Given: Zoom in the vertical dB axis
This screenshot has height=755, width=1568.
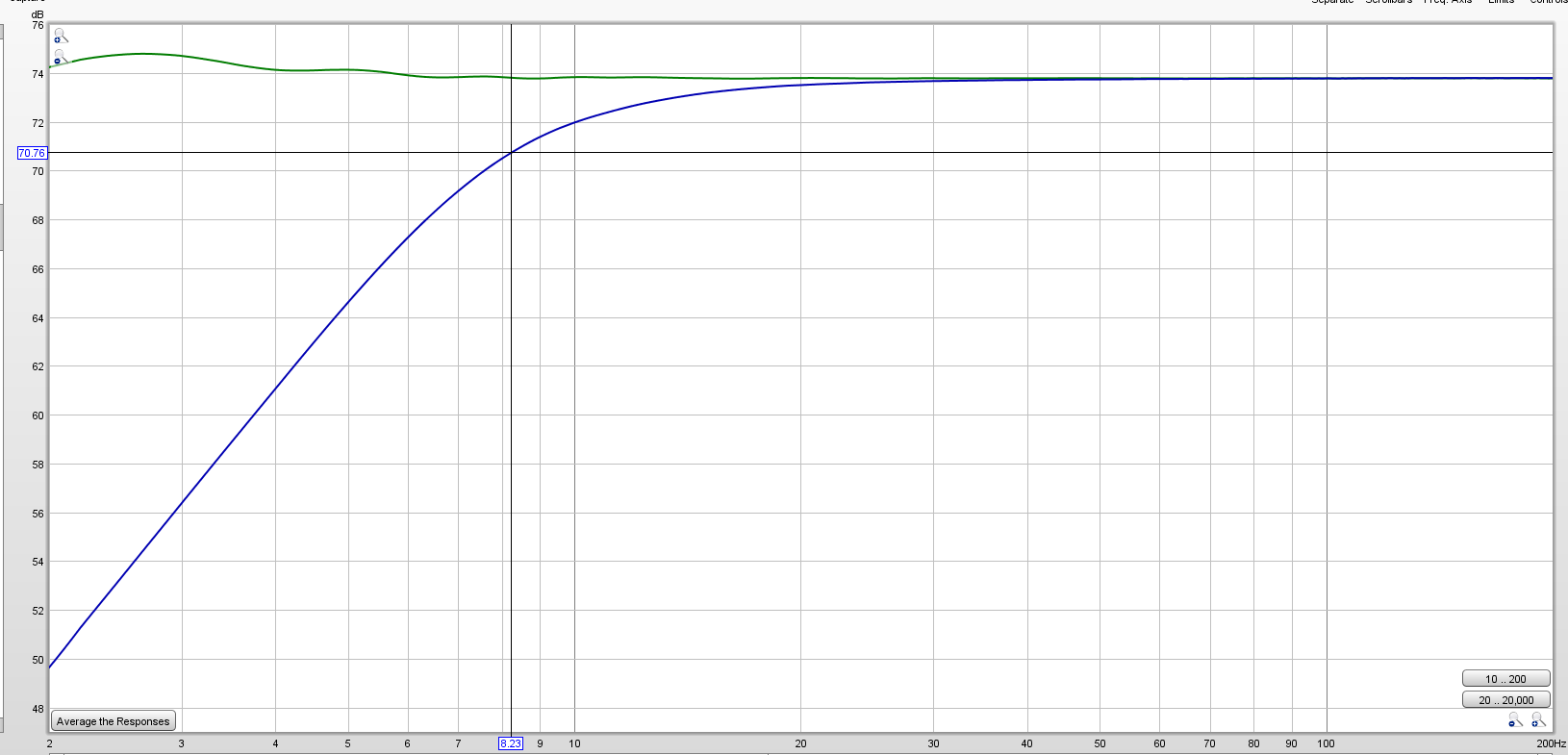Looking at the screenshot, I should pos(61,37).
